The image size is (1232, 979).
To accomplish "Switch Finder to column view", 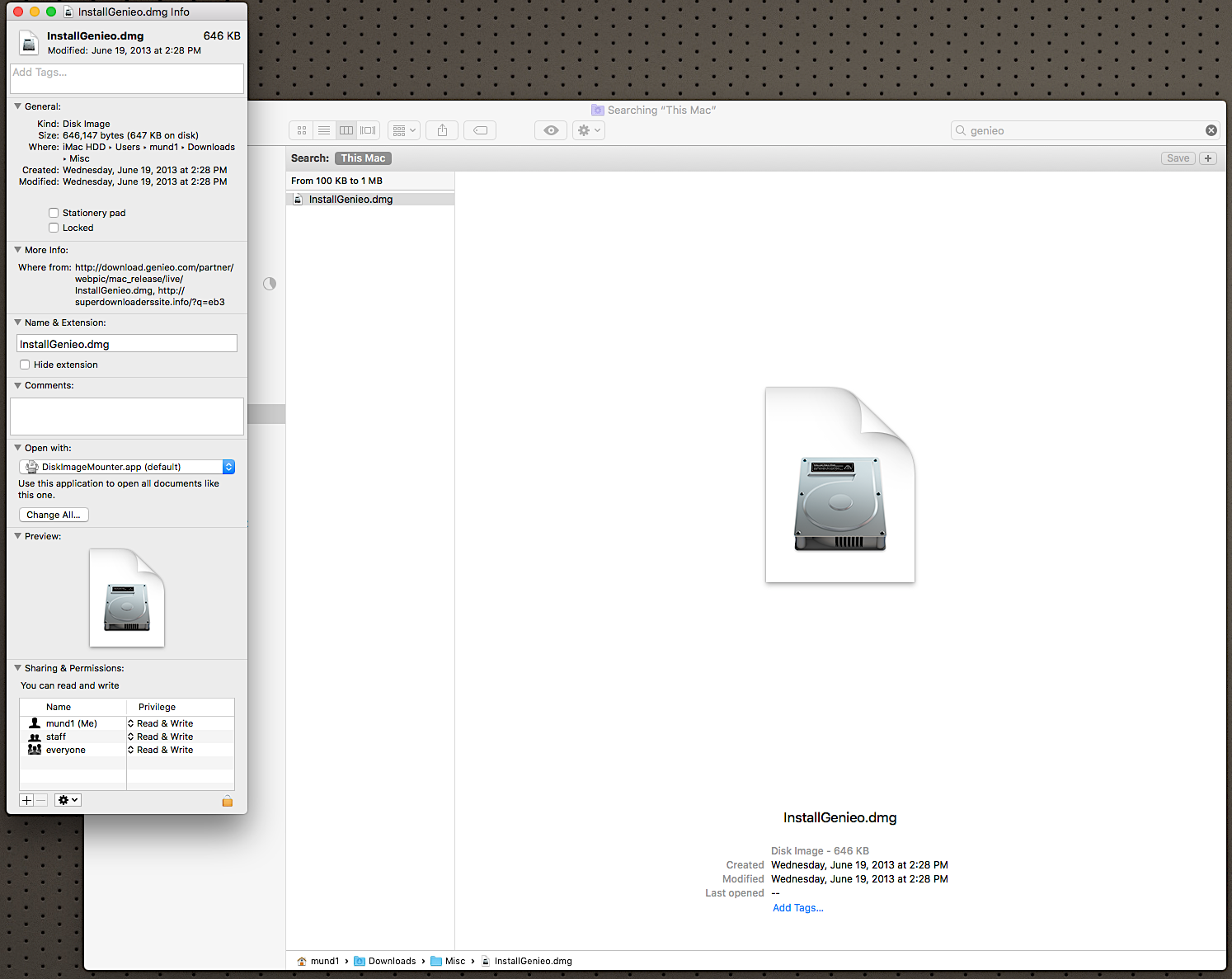I will coord(346,130).
